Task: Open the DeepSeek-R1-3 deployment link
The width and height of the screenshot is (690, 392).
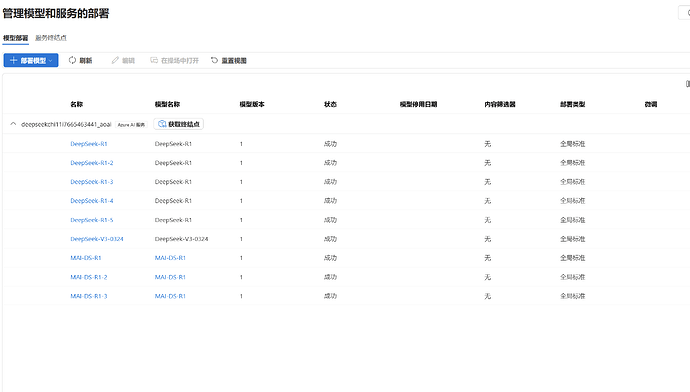Action: coord(92,182)
